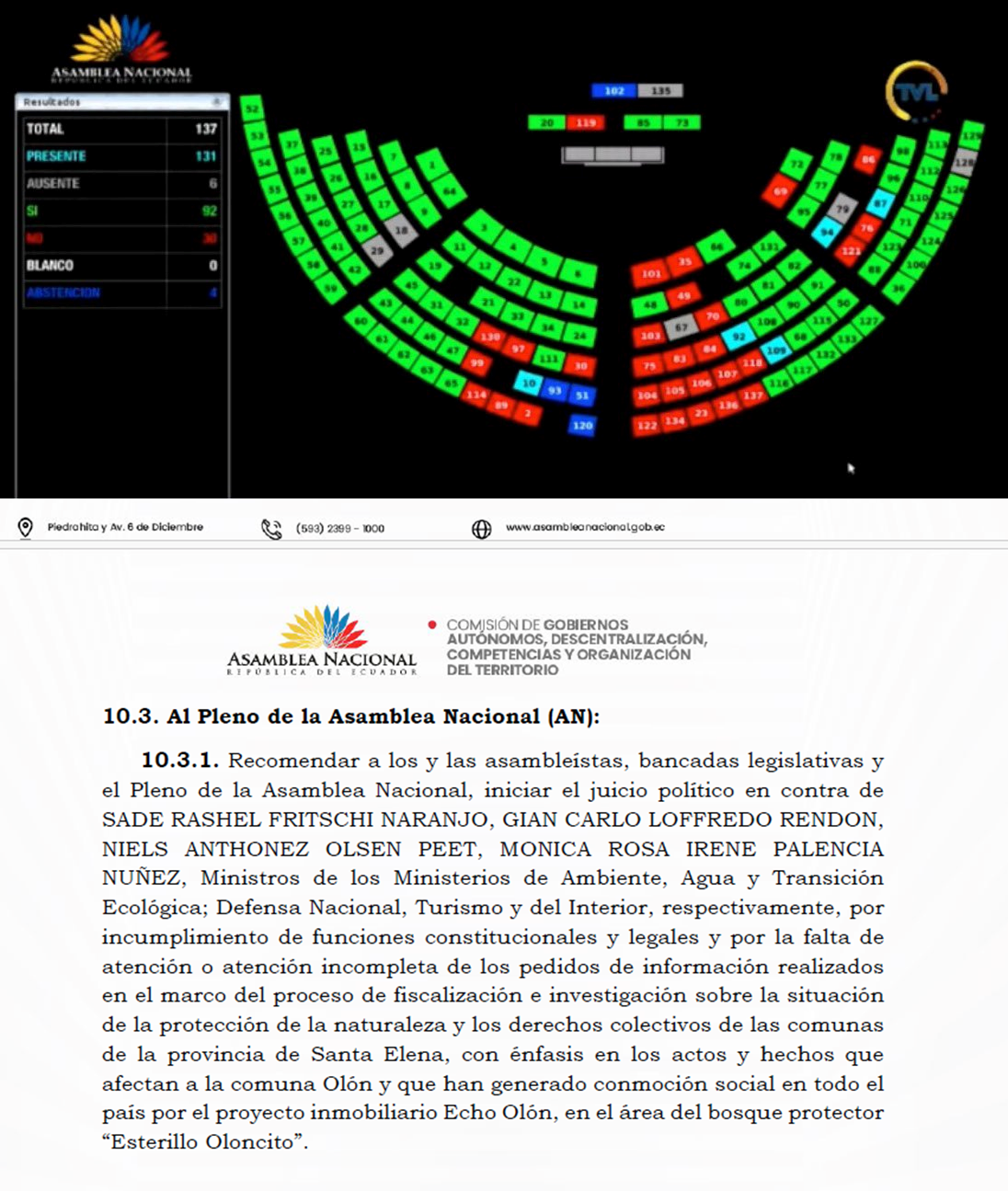Click gray seat 67
The width and height of the screenshot is (1008, 1191).
coord(682,326)
